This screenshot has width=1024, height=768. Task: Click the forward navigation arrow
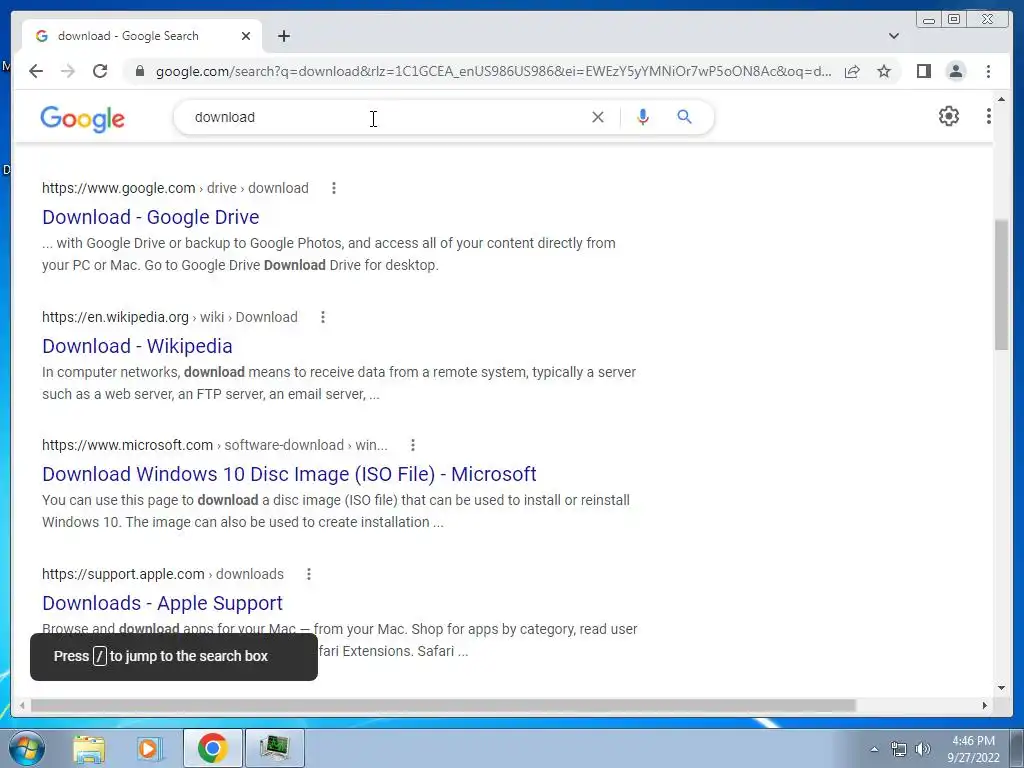(68, 71)
